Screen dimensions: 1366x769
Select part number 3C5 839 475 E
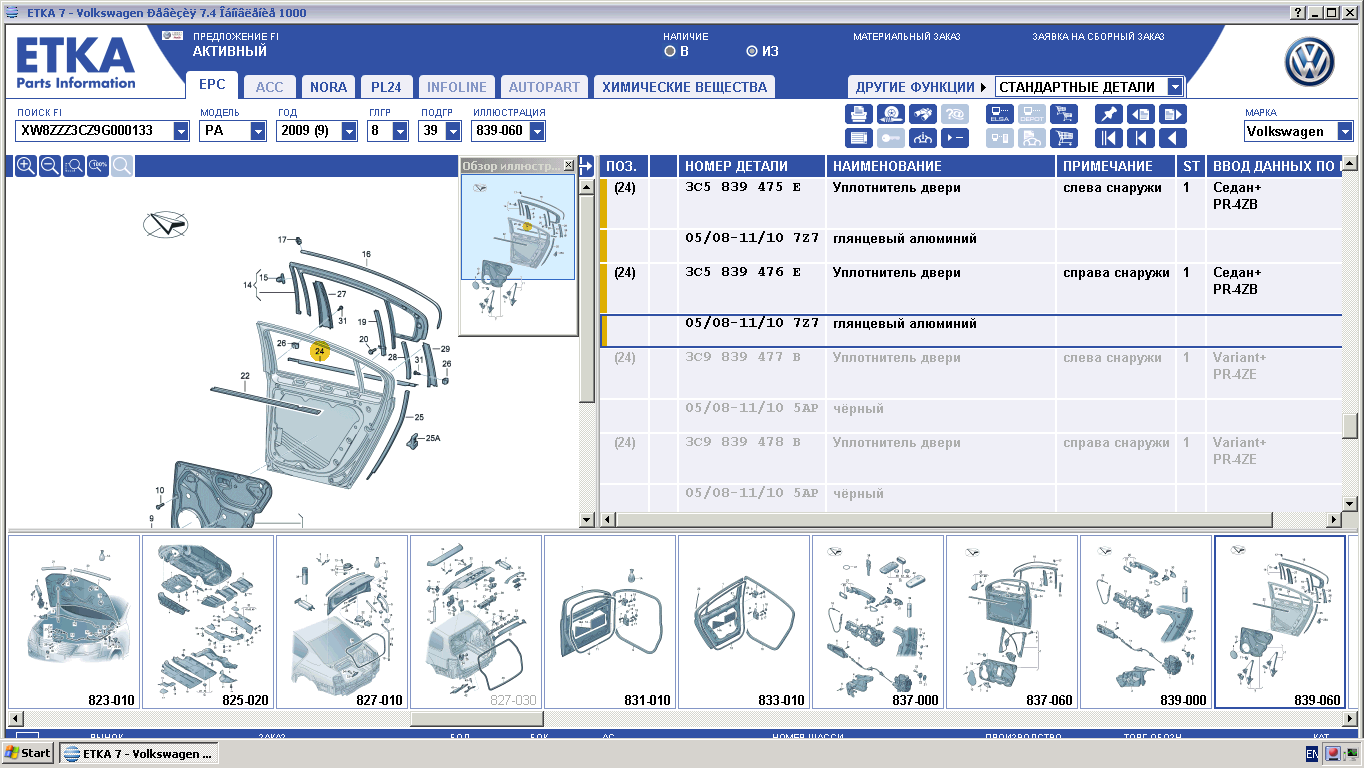pyautogui.click(x=743, y=188)
